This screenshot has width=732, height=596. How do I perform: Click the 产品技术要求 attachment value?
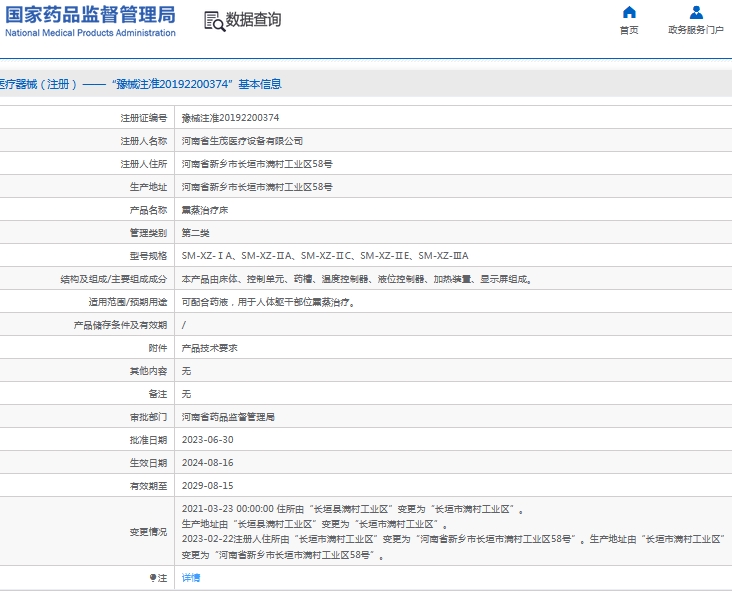point(209,348)
